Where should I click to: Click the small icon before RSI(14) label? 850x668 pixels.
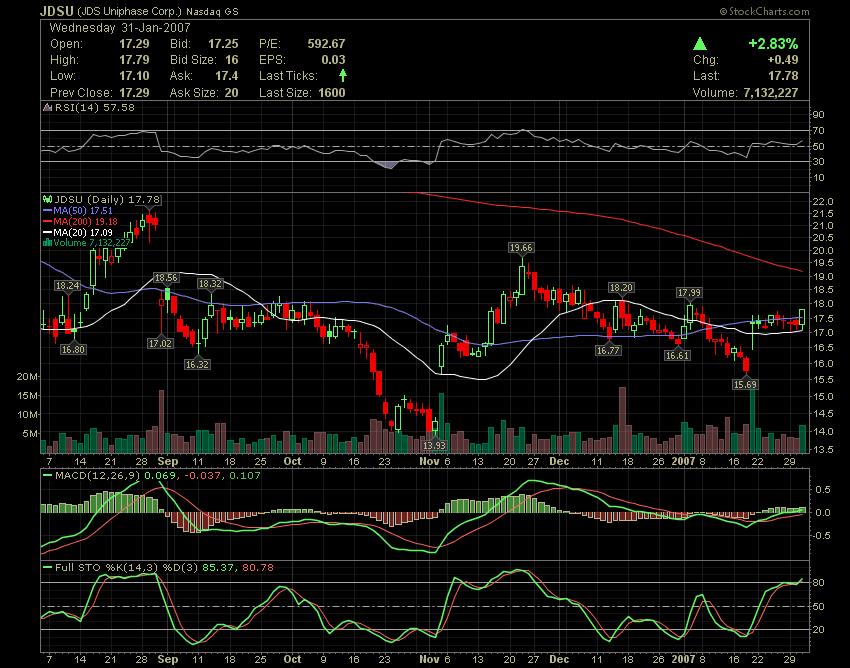[47, 107]
